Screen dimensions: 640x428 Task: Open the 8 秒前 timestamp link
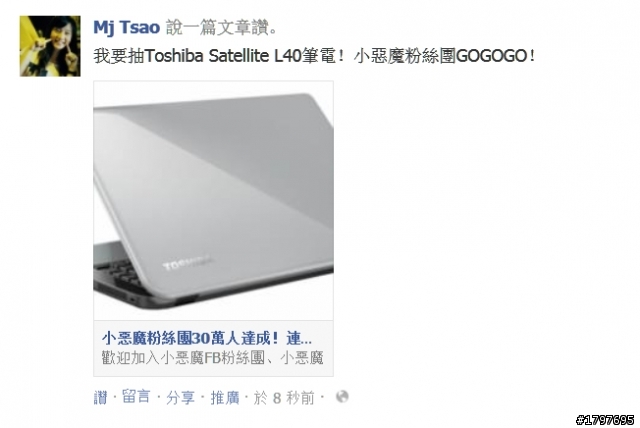293,397
